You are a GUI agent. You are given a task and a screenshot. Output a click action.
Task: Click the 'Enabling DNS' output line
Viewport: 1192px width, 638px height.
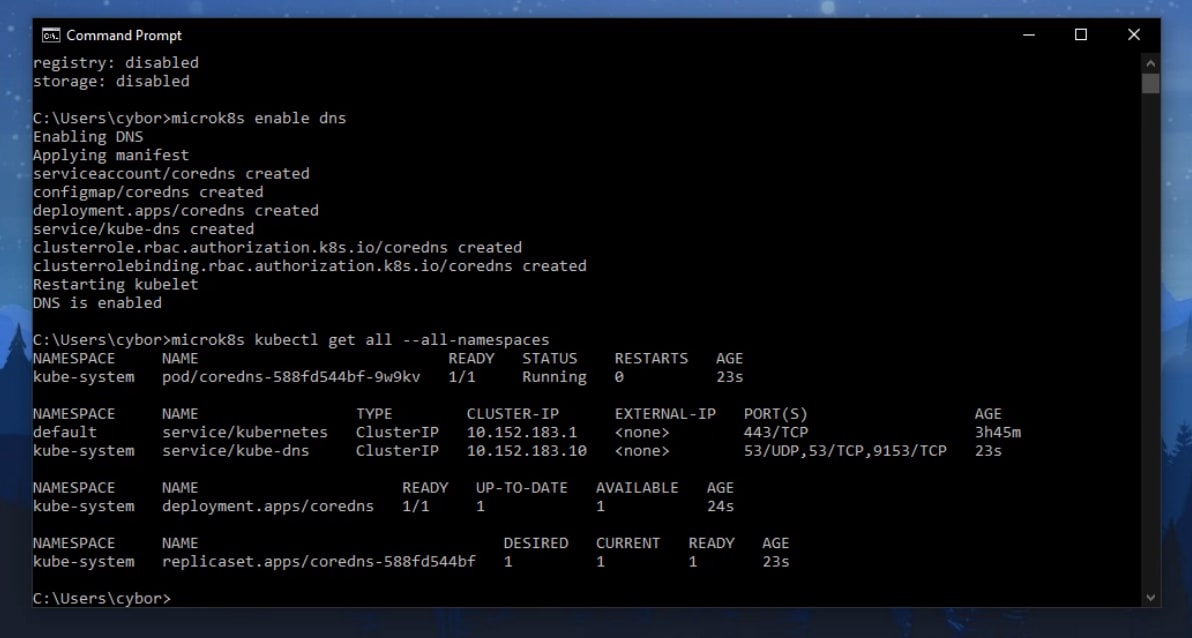[87, 136]
